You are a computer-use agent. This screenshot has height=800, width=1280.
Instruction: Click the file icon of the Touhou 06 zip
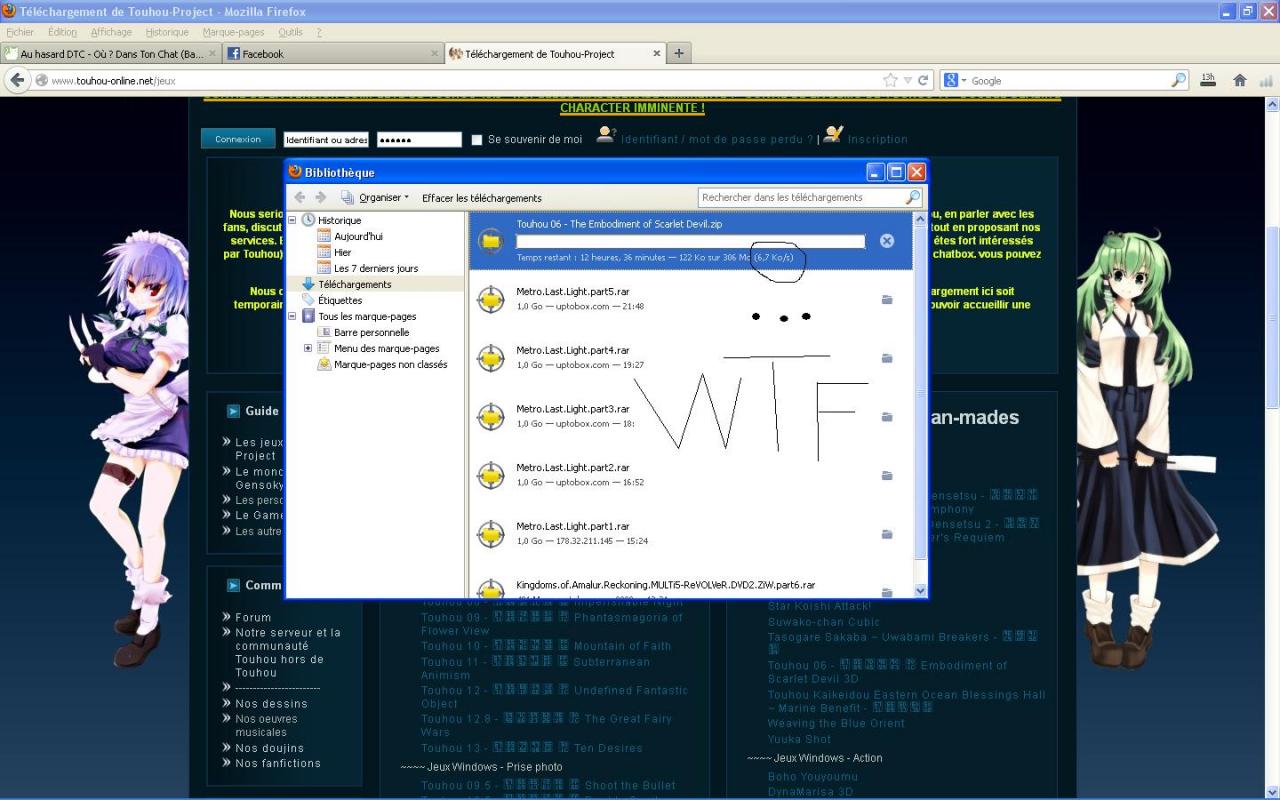point(491,241)
